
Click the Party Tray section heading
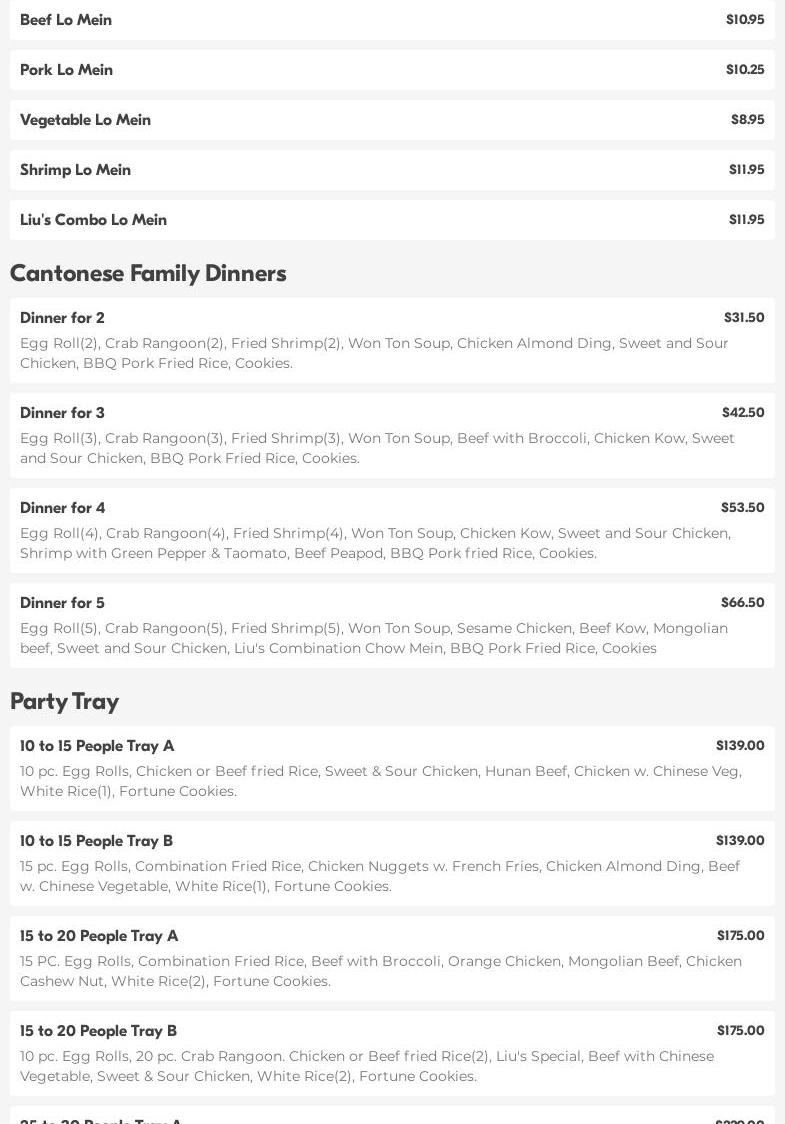64,701
